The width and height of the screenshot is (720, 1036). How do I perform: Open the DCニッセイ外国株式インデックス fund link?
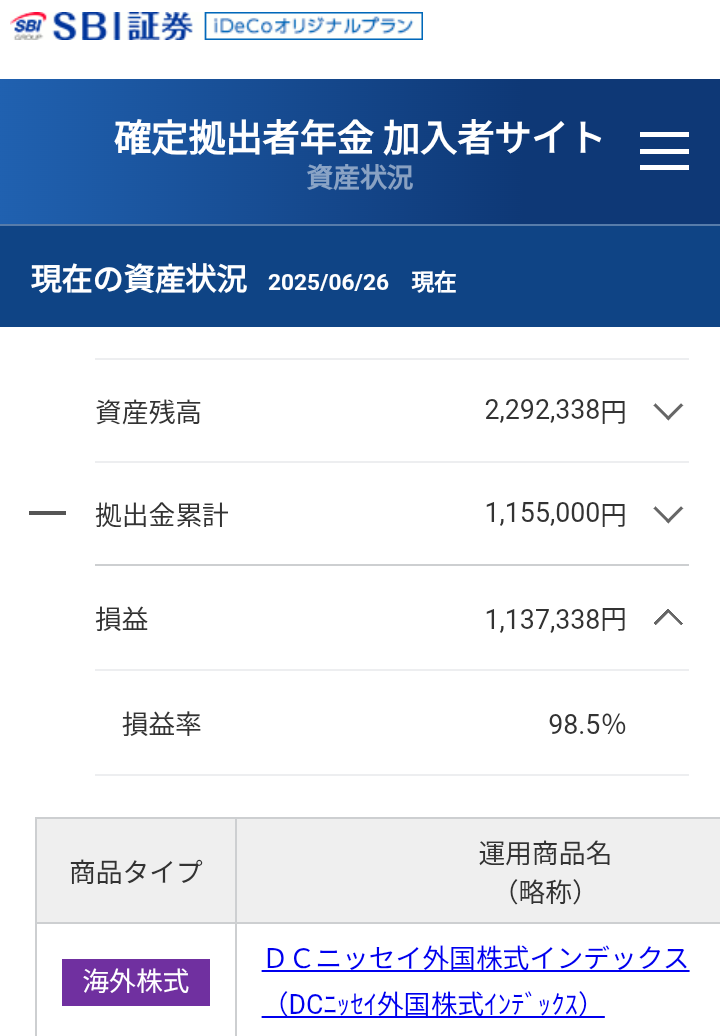click(475, 959)
